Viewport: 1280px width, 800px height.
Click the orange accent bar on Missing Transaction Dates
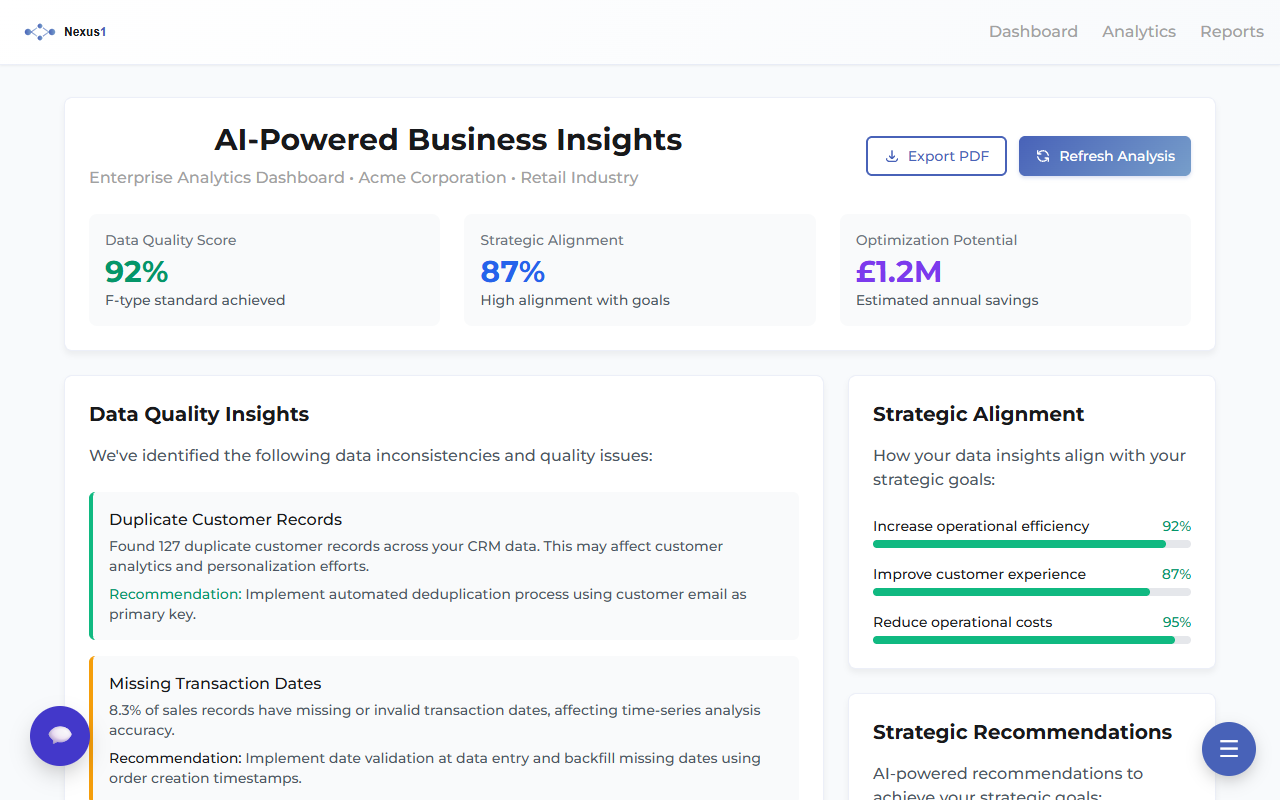tap(92, 730)
